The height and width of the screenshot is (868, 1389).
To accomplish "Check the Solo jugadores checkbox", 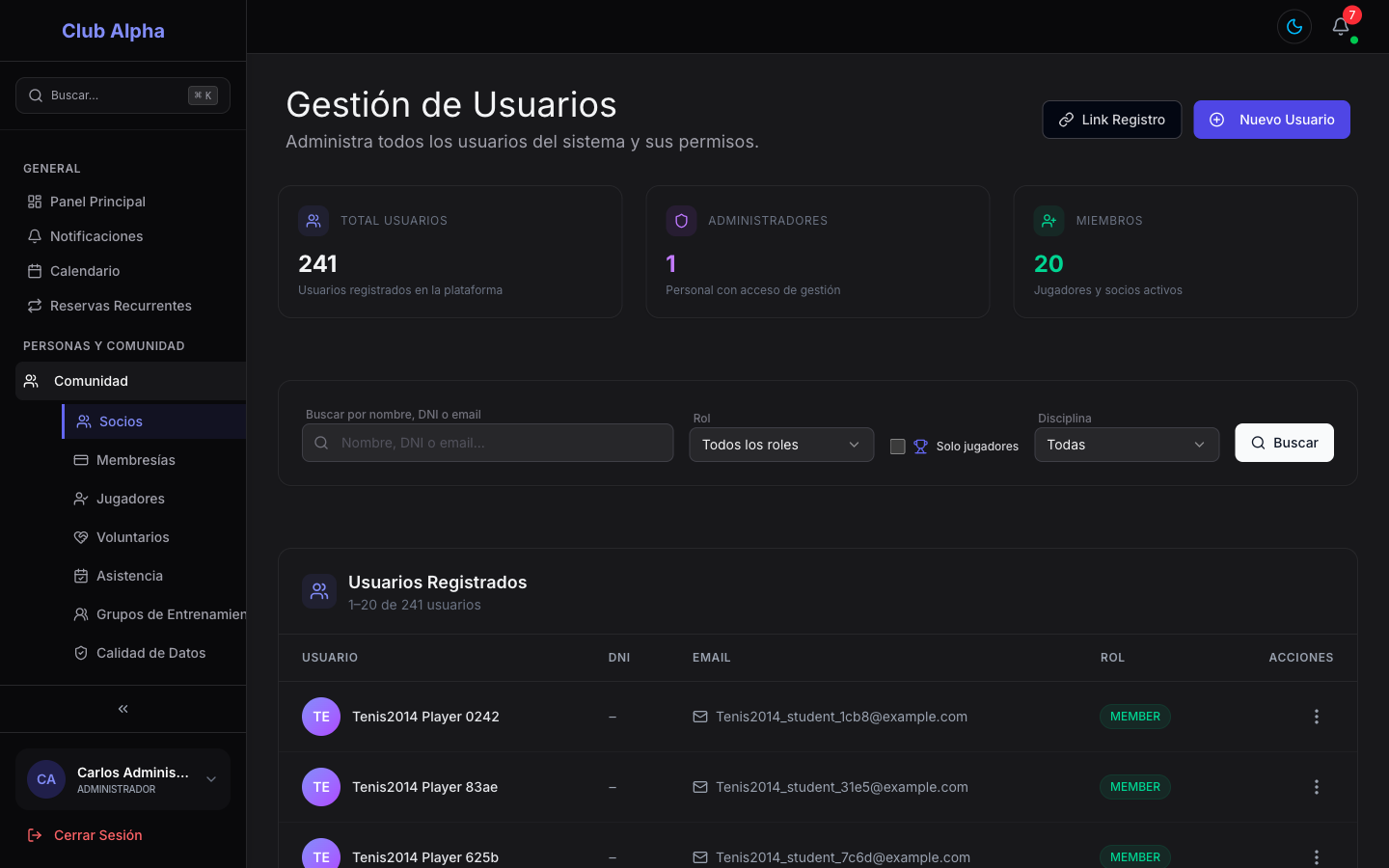I will [897, 447].
